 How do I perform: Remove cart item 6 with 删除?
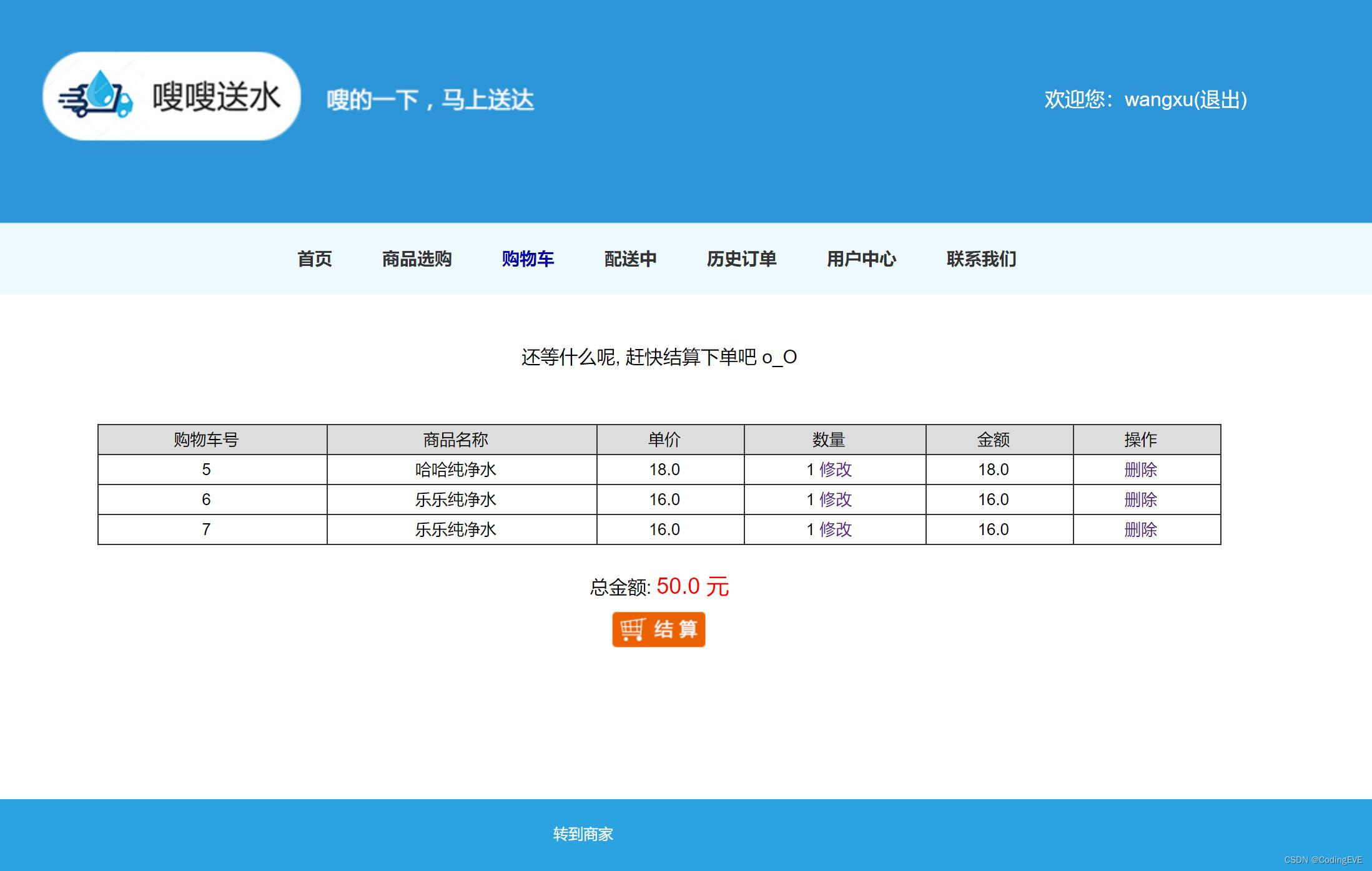1142,499
